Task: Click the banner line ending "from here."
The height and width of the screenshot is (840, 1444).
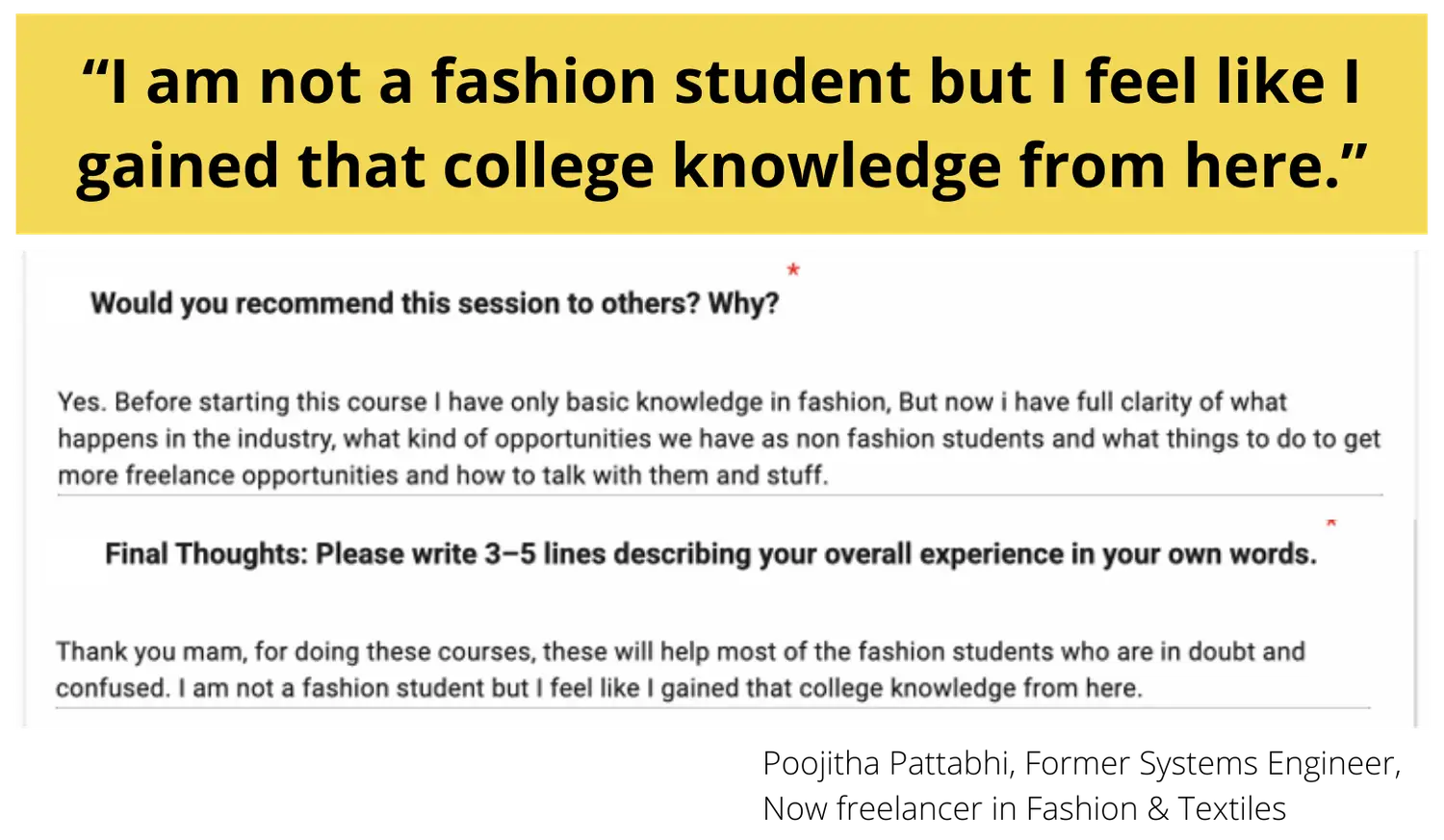Action: pos(720,165)
